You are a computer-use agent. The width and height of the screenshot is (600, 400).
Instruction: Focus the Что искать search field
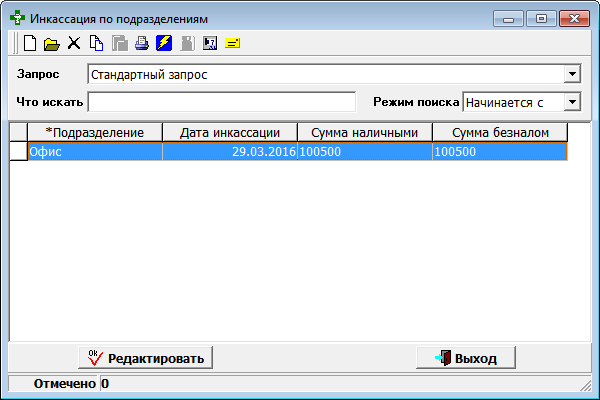coord(222,102)
